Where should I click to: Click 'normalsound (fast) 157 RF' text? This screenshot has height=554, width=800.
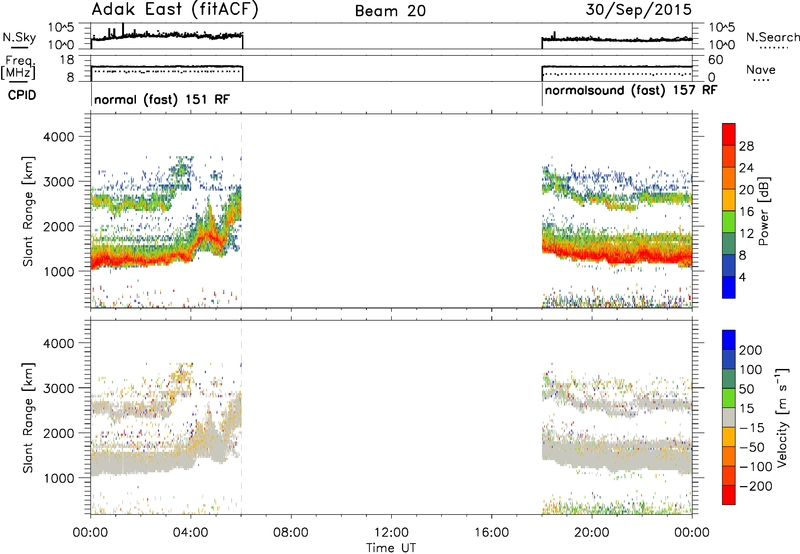pyautogui.click(x=631, y=91)
